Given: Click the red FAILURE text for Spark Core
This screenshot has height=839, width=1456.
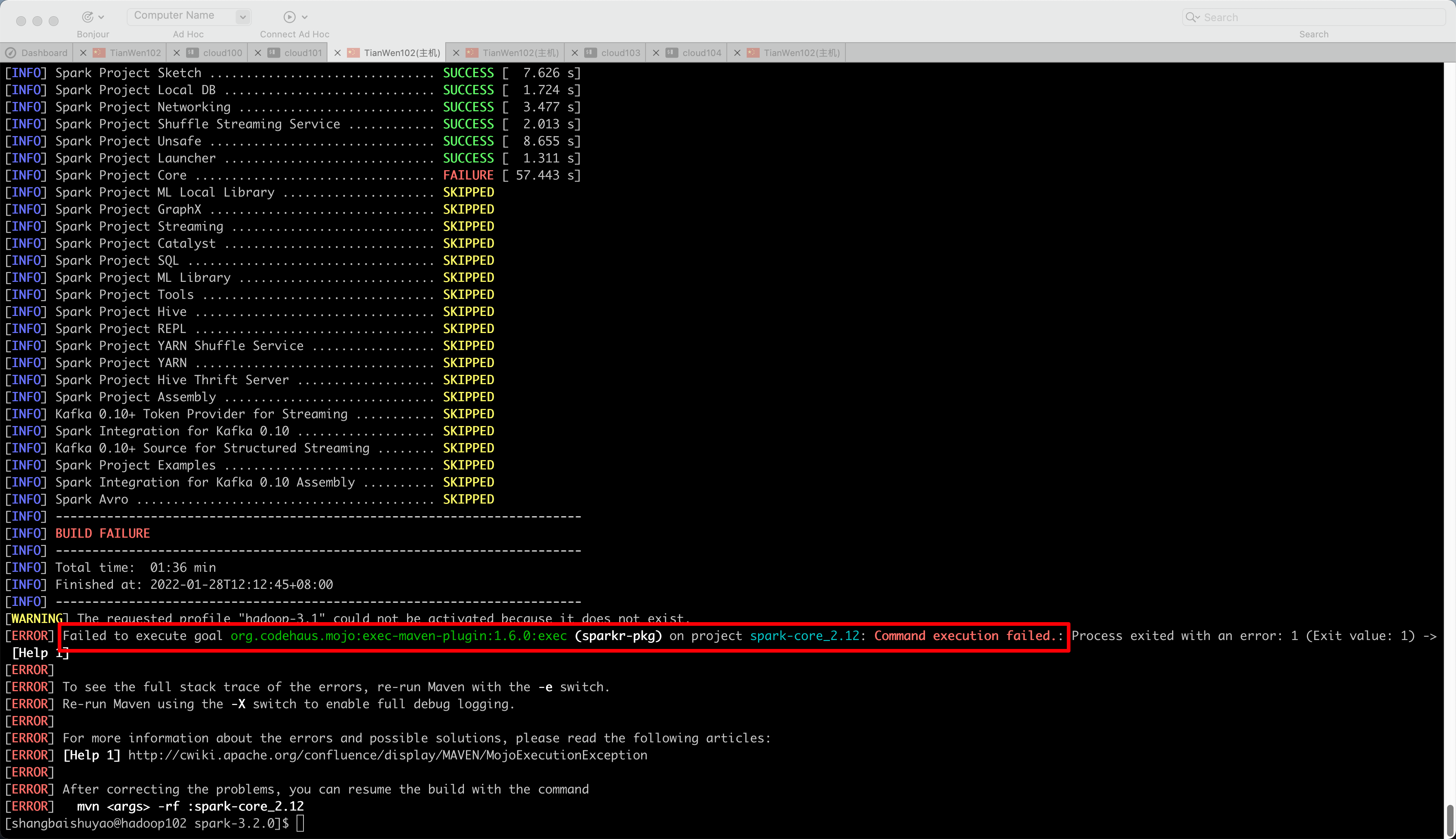Looking at the screenshot, I should coord(468,175).
